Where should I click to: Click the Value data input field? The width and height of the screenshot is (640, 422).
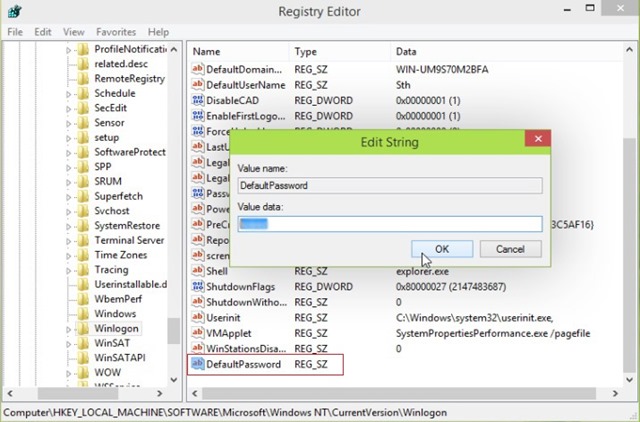390,224
